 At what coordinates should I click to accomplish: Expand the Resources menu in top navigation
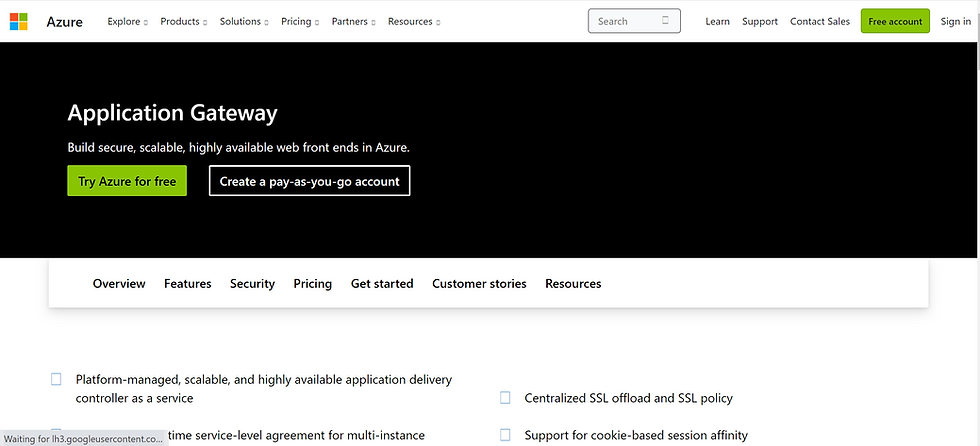tap(414, 21)
